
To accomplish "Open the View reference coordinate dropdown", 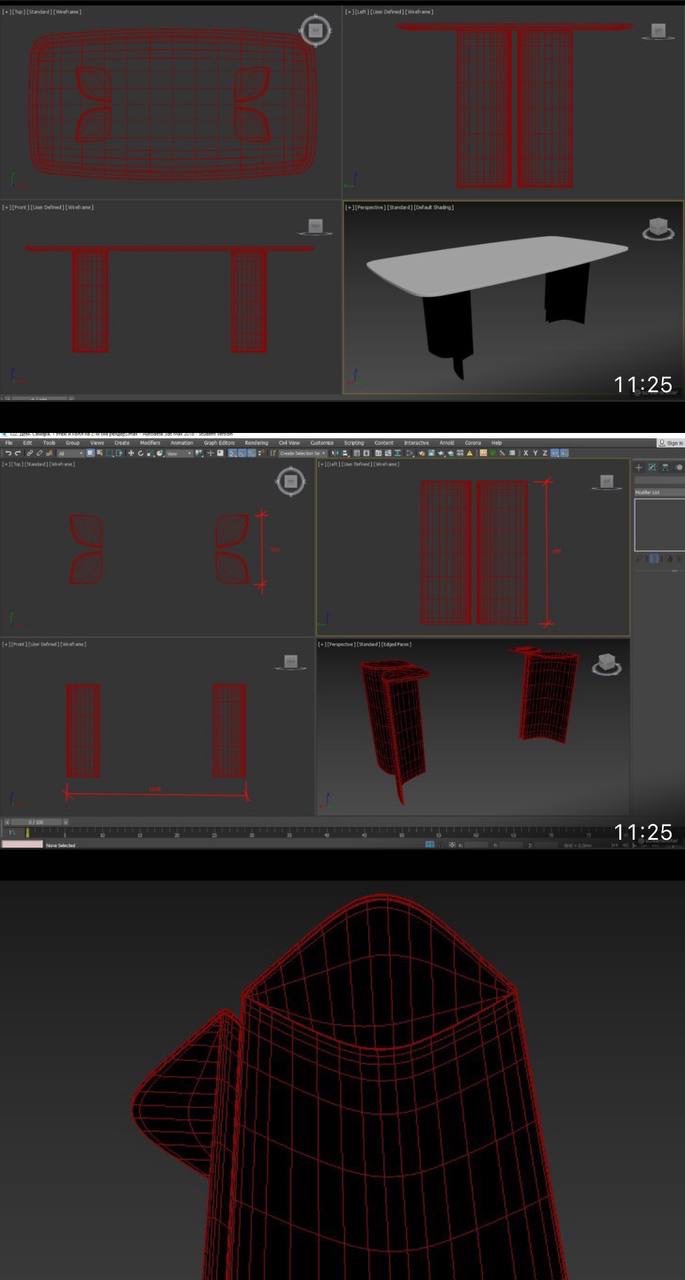I will 179,453.
